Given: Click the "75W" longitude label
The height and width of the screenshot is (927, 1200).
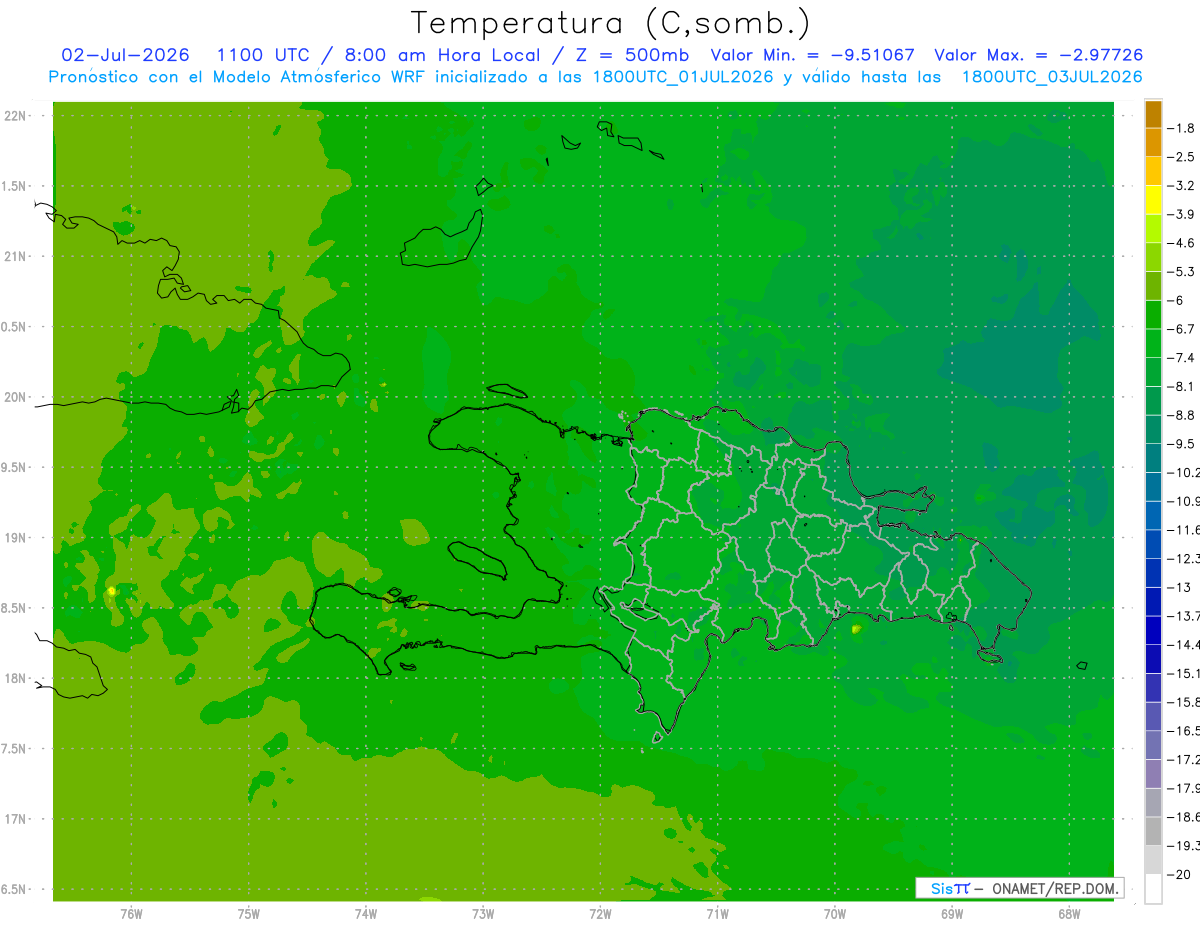Looking at the screenshot, I should tap(249, 914).
